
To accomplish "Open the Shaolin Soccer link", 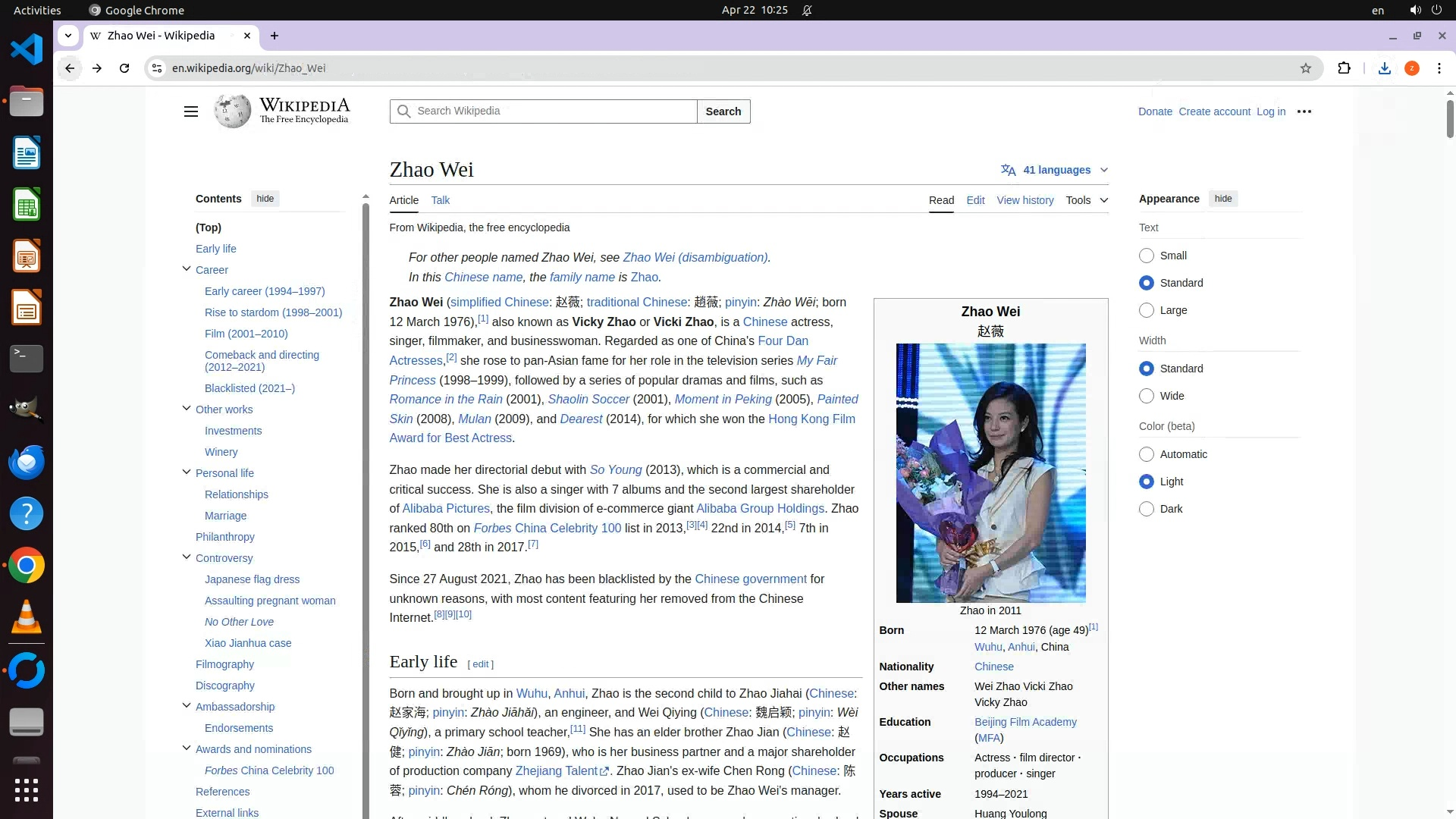I will (x=588, y=400).
